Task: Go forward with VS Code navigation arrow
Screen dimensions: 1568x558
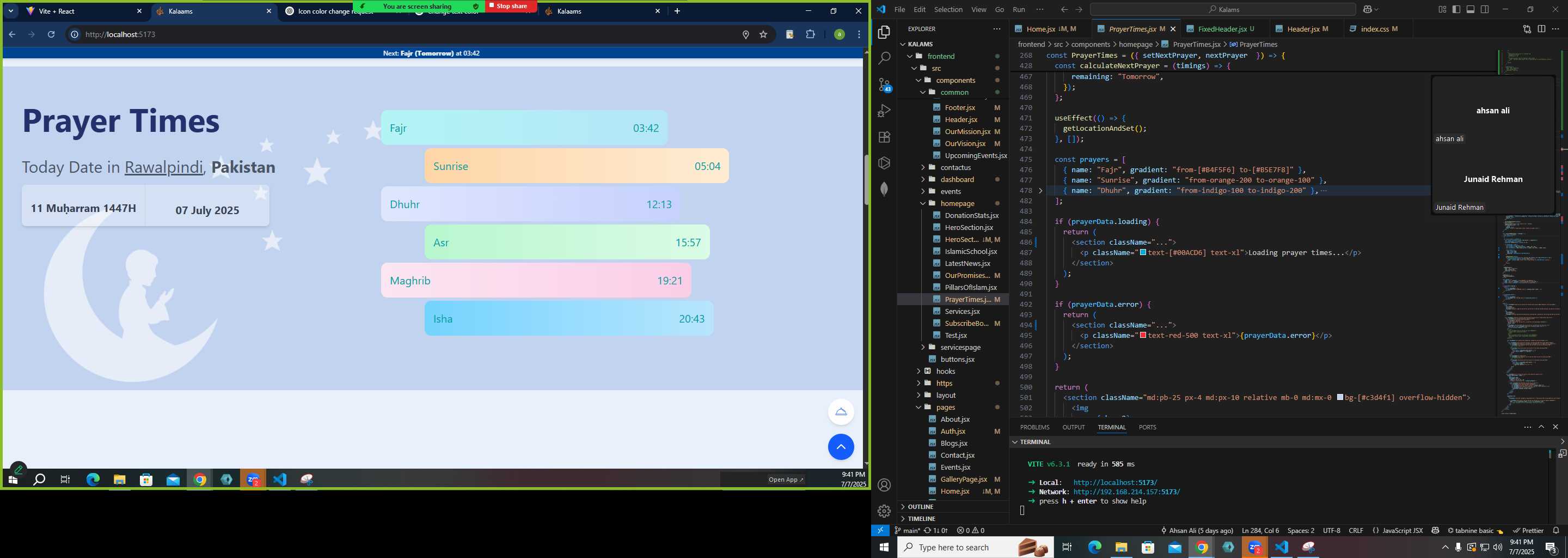Action: click(1079, 9)
